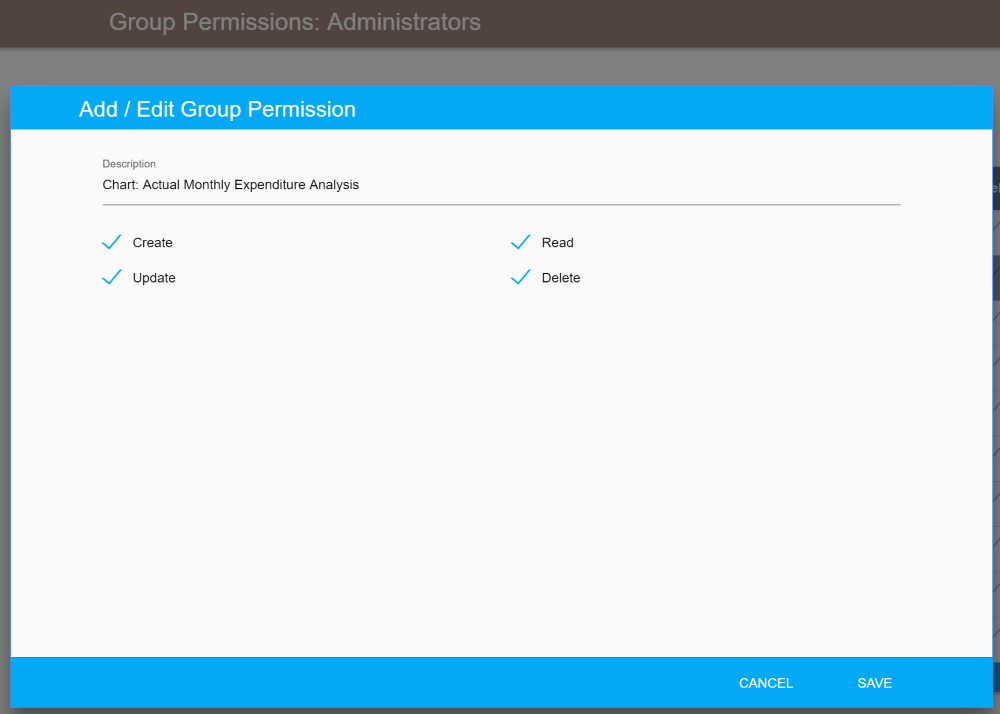Enable the Create permission checkbox
The image size is (1000, 714).
[111, 242]
